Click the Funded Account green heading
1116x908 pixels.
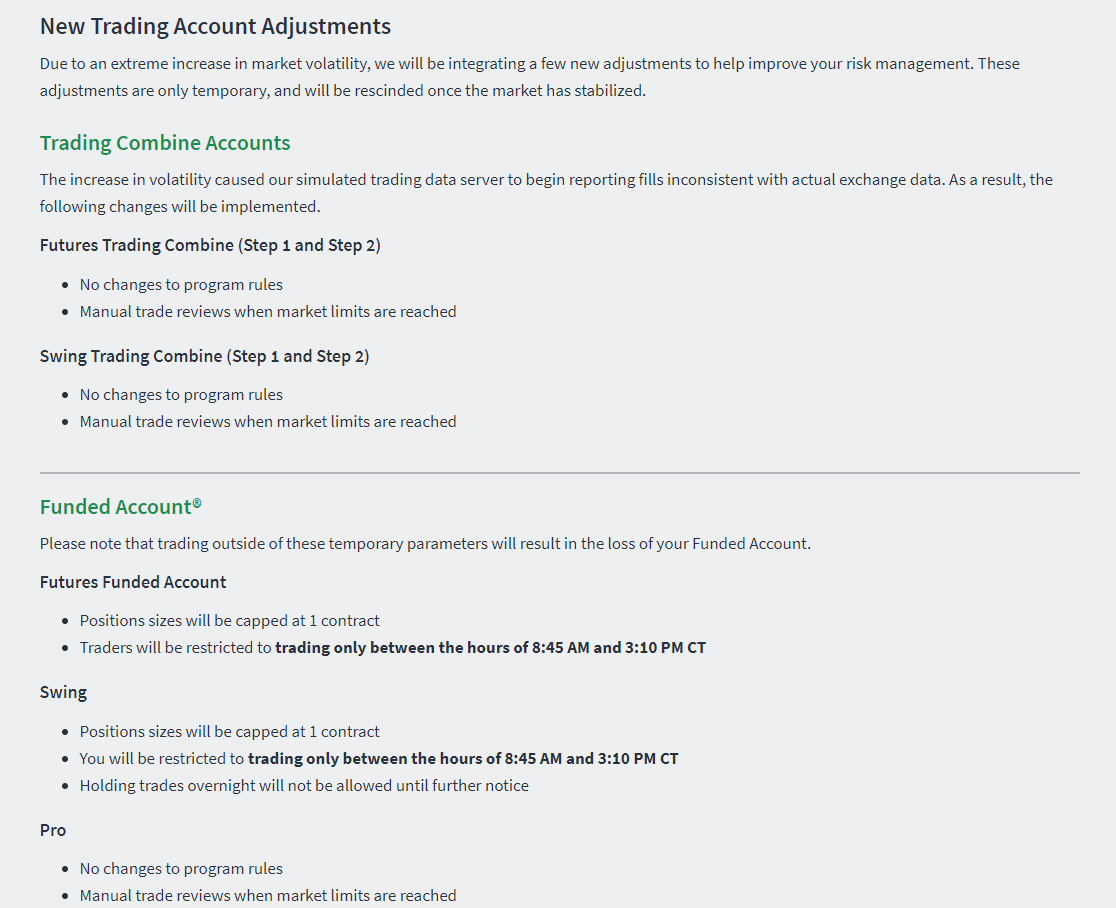pyautogui.click(x=120, y=507)
